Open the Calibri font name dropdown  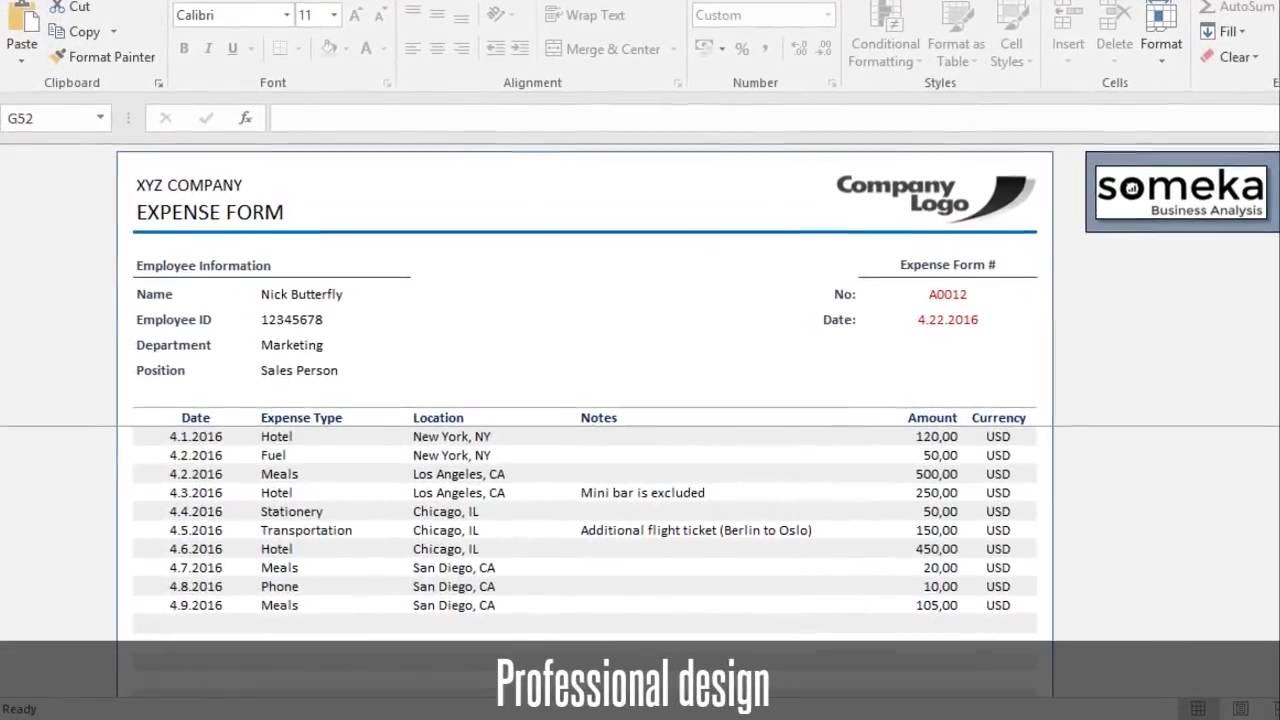(x=286, y=15)
